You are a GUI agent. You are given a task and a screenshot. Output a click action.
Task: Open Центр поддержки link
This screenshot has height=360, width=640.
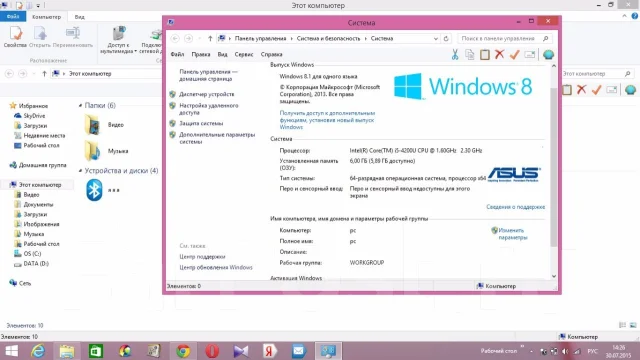[x=202, y=256]
